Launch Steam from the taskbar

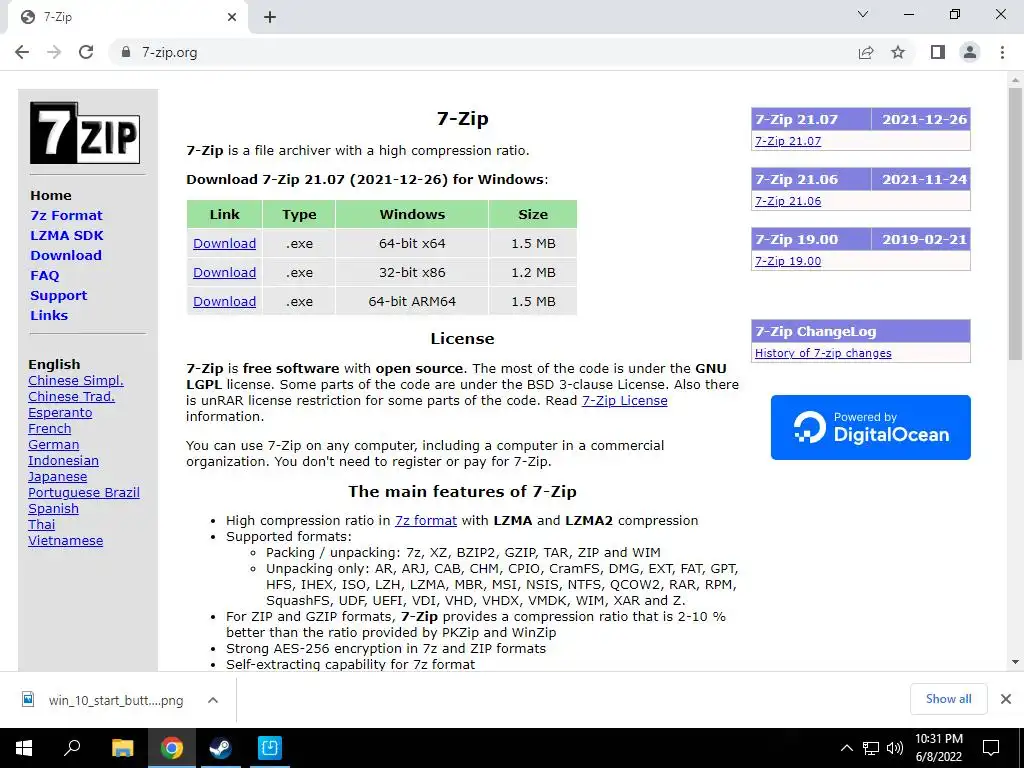[x=220, y=748]
